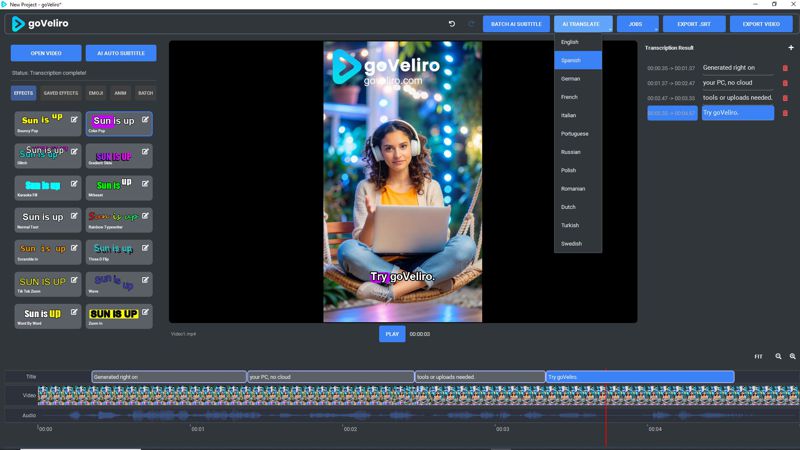Collapse the AI TRANSLATE dropdown
This screenshot has height=450, width=800.
click(583, 24)
